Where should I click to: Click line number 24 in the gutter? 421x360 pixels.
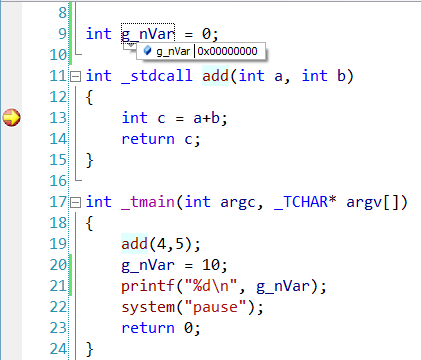point(58,349)
